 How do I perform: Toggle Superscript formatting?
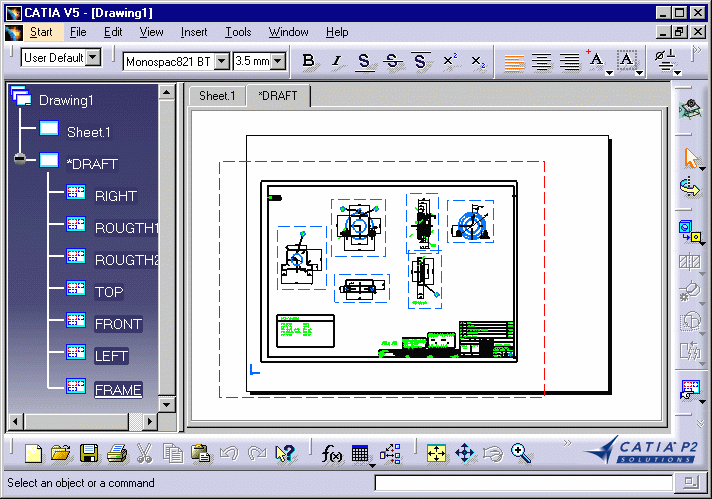449,61
